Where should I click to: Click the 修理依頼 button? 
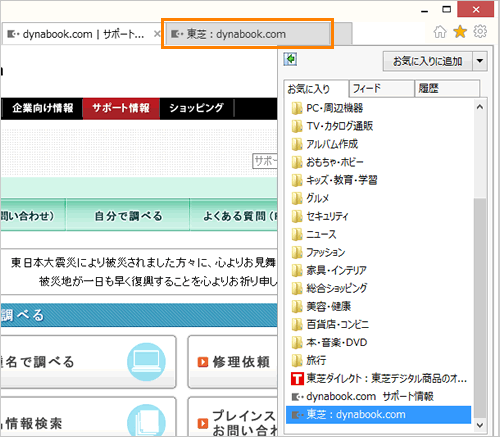pyautogui.click(x=233, y=362)
